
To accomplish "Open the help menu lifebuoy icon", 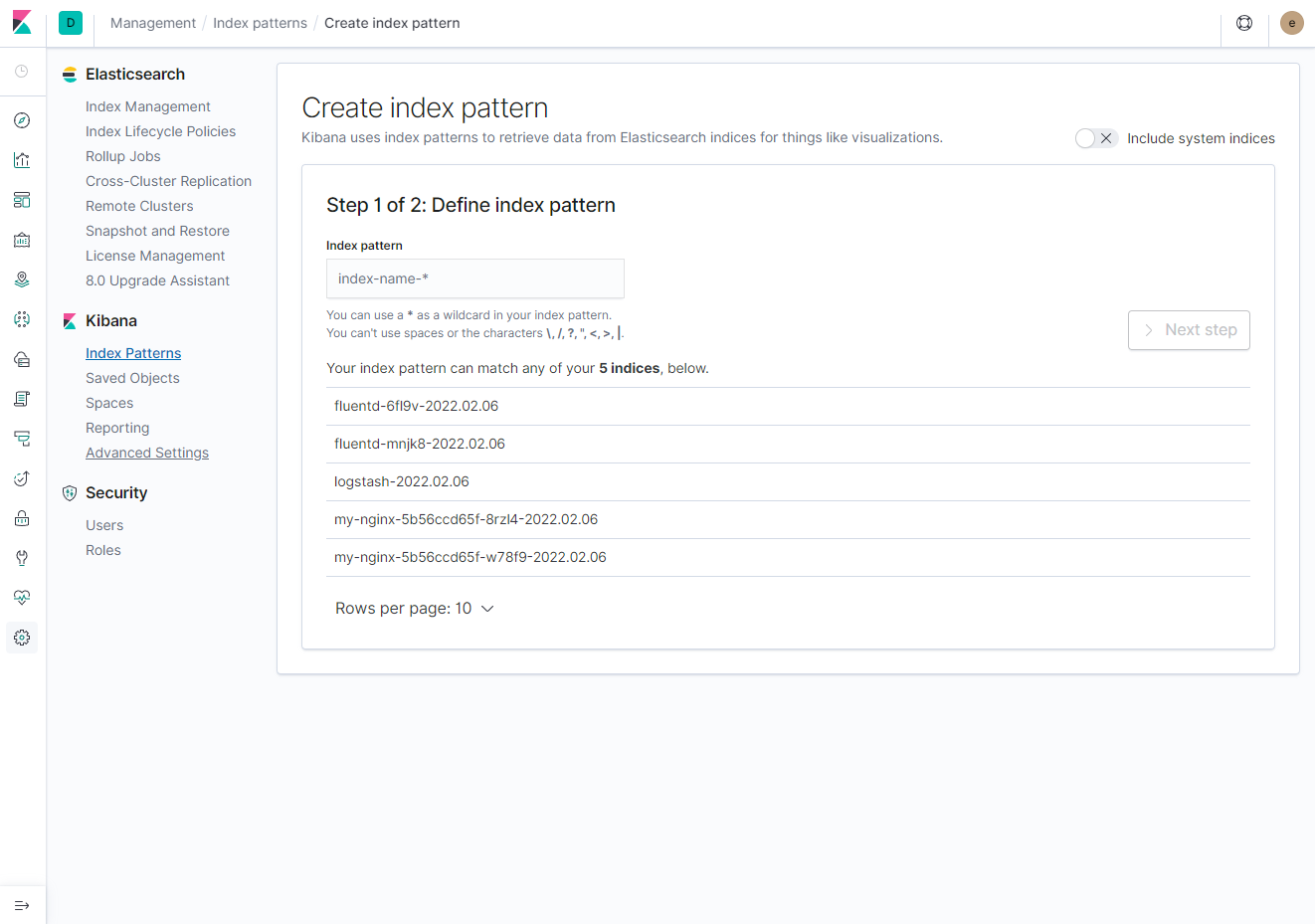I will click(x=1244, y=23).
